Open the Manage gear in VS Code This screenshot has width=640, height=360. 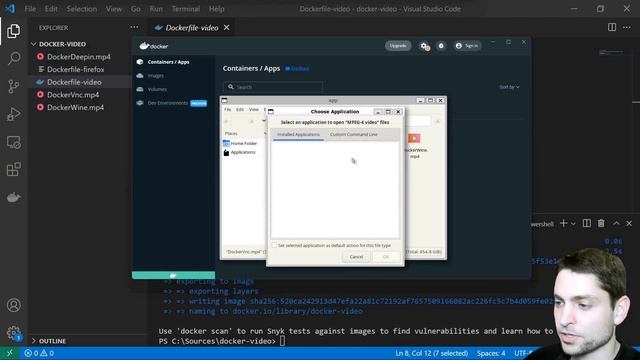tap(13, 333)
